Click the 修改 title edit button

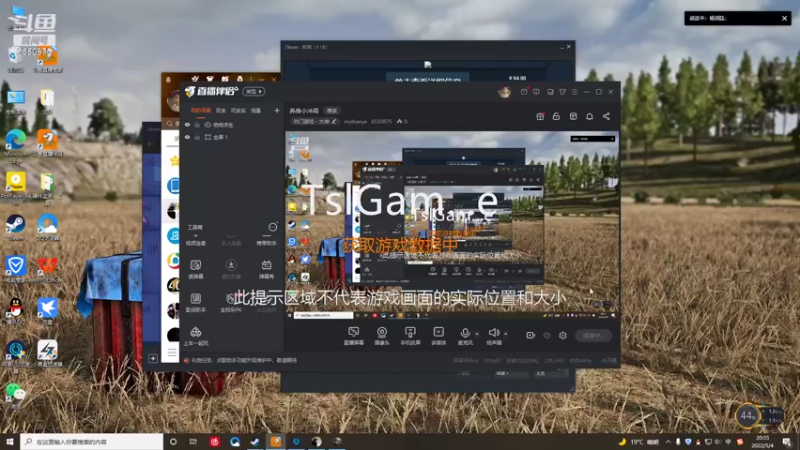point(332,111)
